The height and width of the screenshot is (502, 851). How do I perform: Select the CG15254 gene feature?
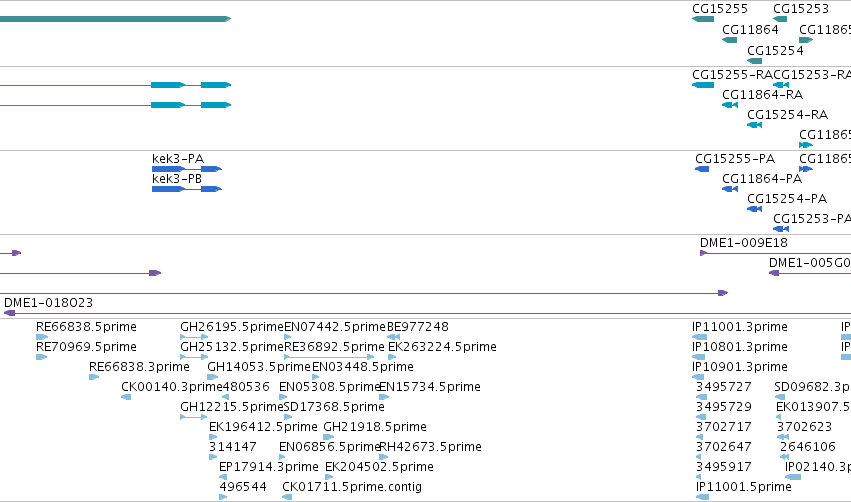754,61
